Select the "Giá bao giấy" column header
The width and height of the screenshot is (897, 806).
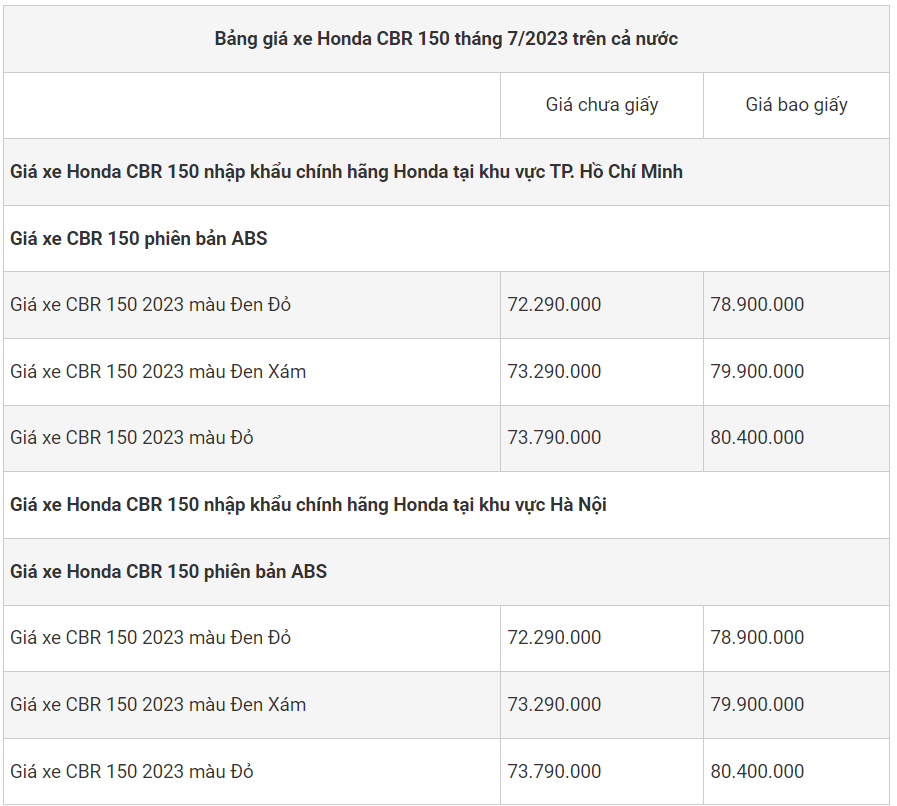(796, 105)
